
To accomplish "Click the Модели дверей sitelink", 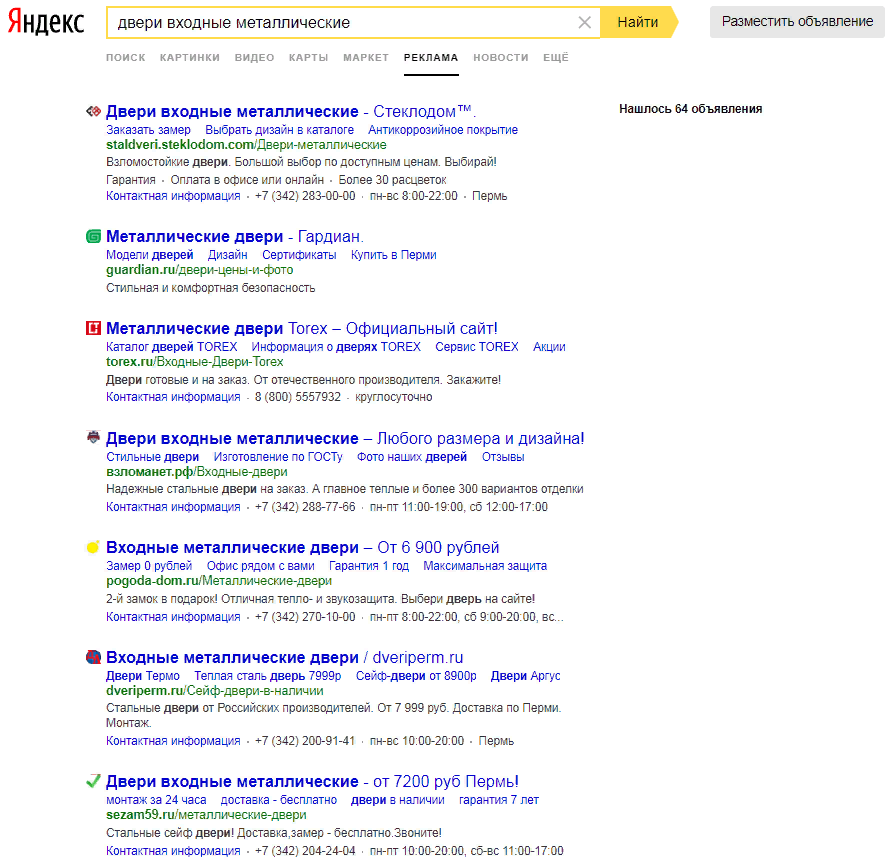I will pyautogui.click(x=149, y=255).
